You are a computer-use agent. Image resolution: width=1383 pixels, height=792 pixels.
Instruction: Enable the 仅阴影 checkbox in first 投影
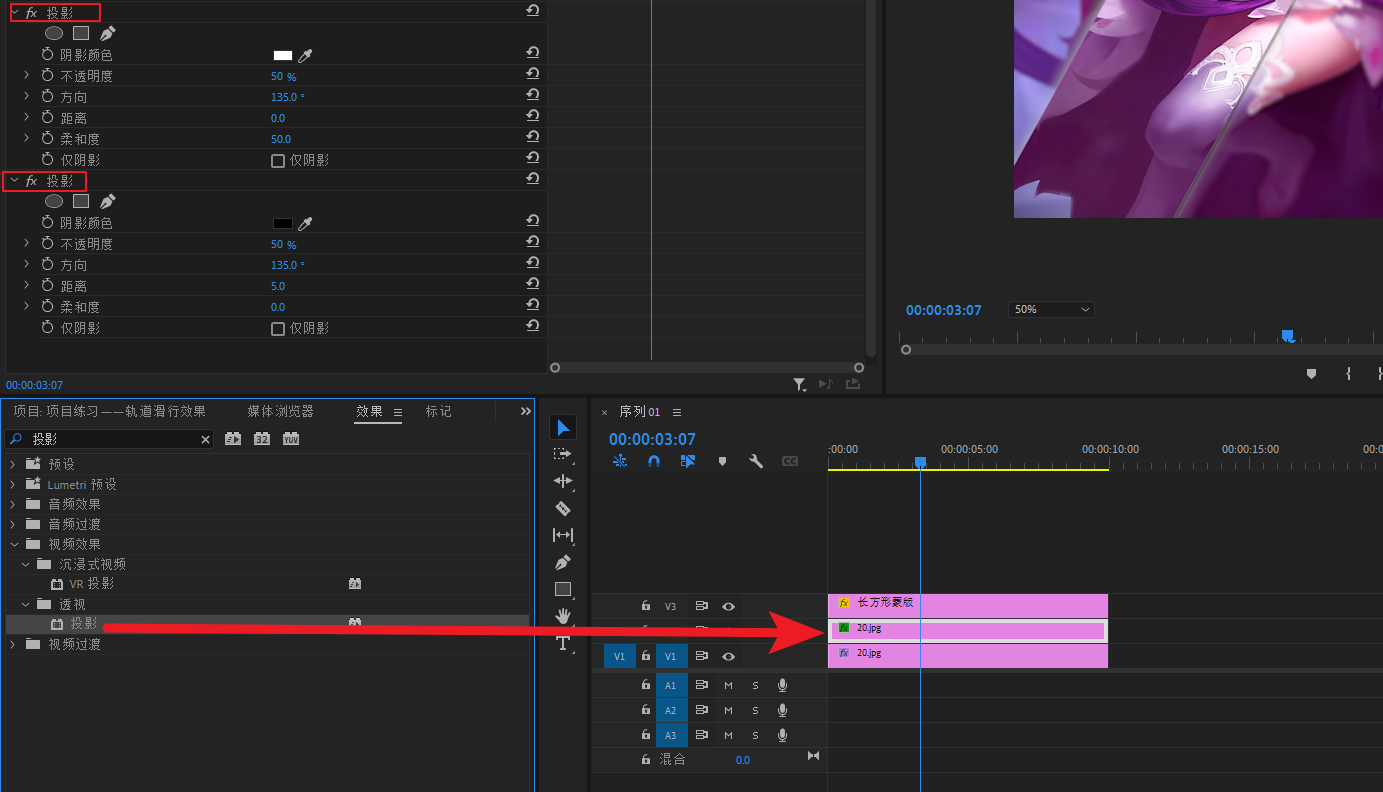click(278, 160)
